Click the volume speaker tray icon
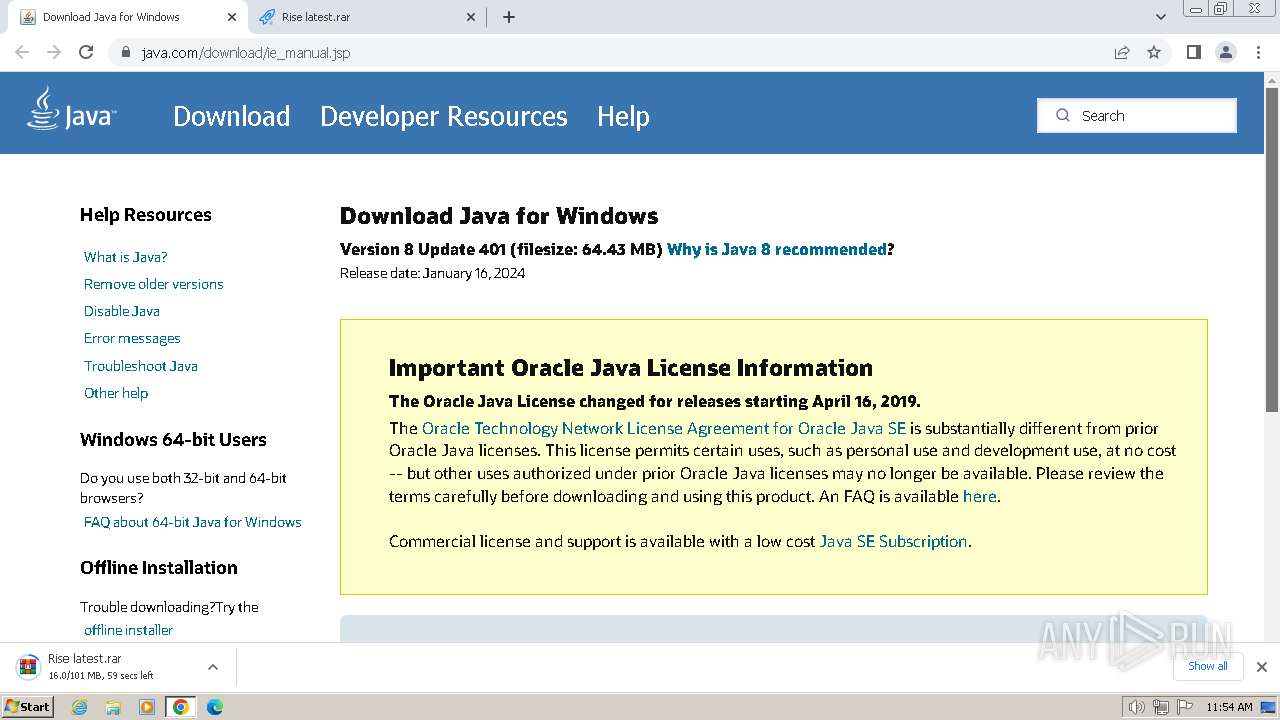The width and height of the screenshot is (1280, 720). tap(1136, 707)
